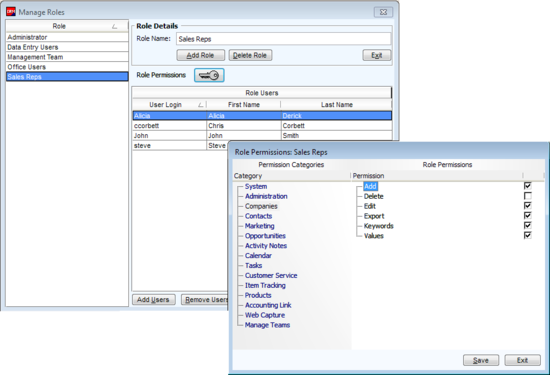Screen dimensions: 550x375
Task: Select the Alicia user login row
Action: [262, 116]
